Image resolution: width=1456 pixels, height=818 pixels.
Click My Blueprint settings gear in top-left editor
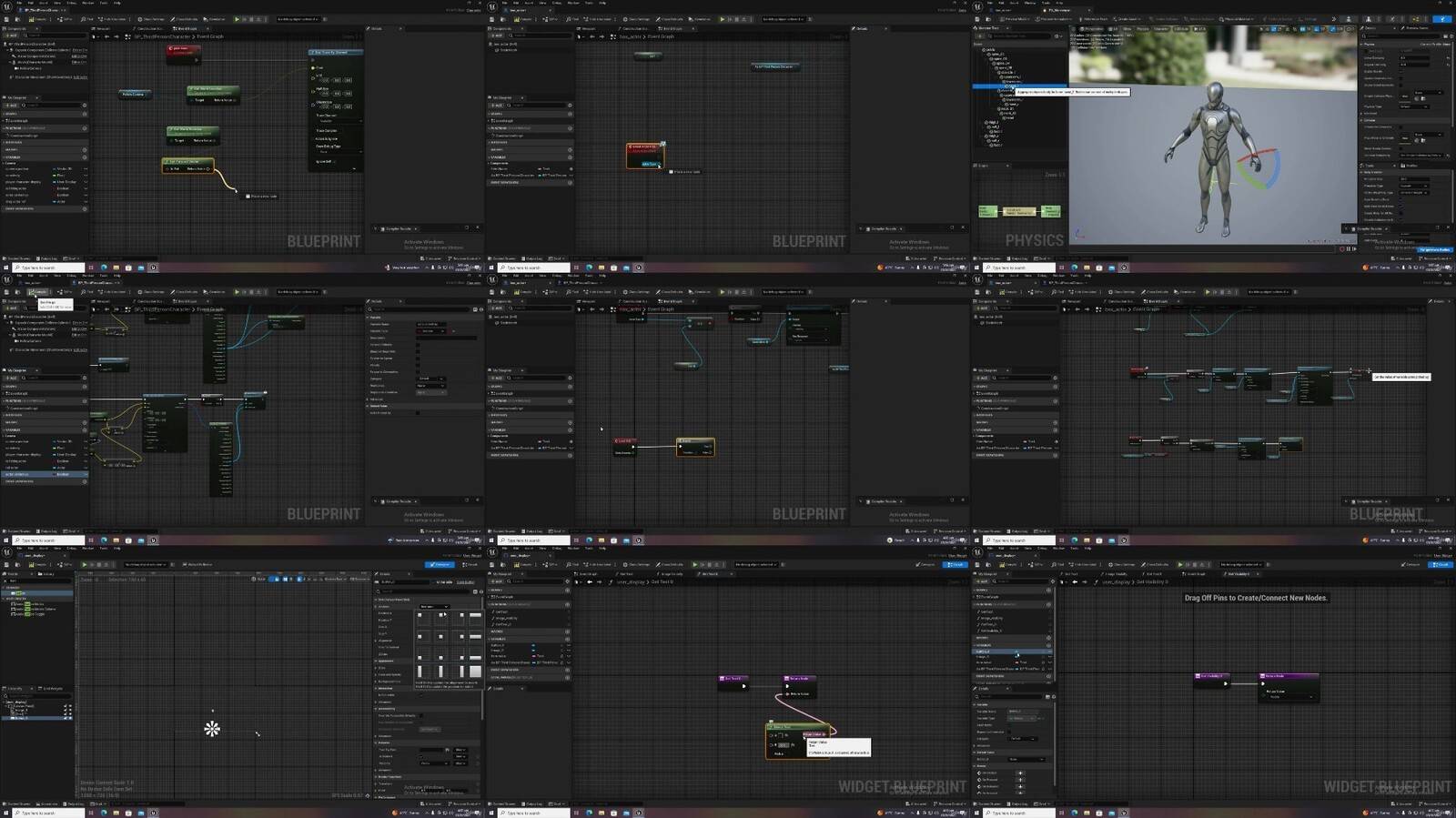[x=85, y=105]
